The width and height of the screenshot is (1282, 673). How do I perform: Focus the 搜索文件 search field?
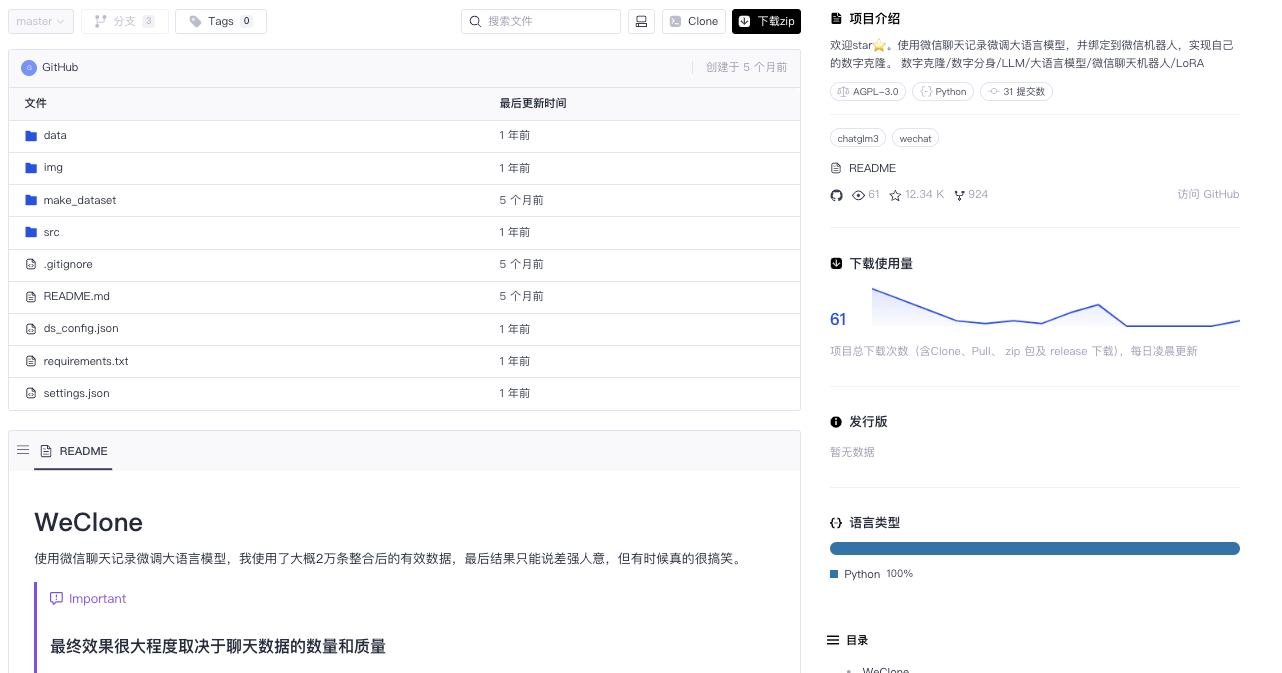pyautogui.click(x=541, y=21)
